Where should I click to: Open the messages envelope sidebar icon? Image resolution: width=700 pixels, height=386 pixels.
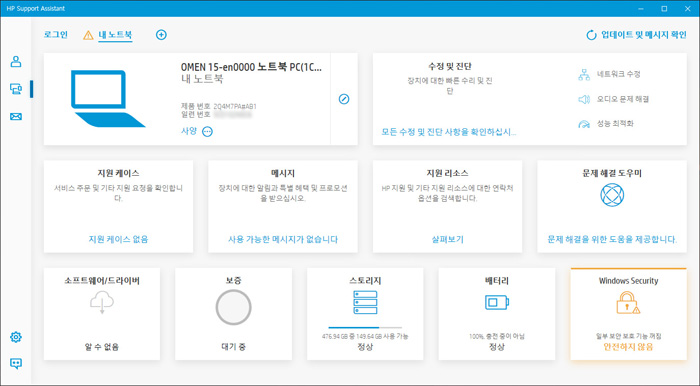16,116
